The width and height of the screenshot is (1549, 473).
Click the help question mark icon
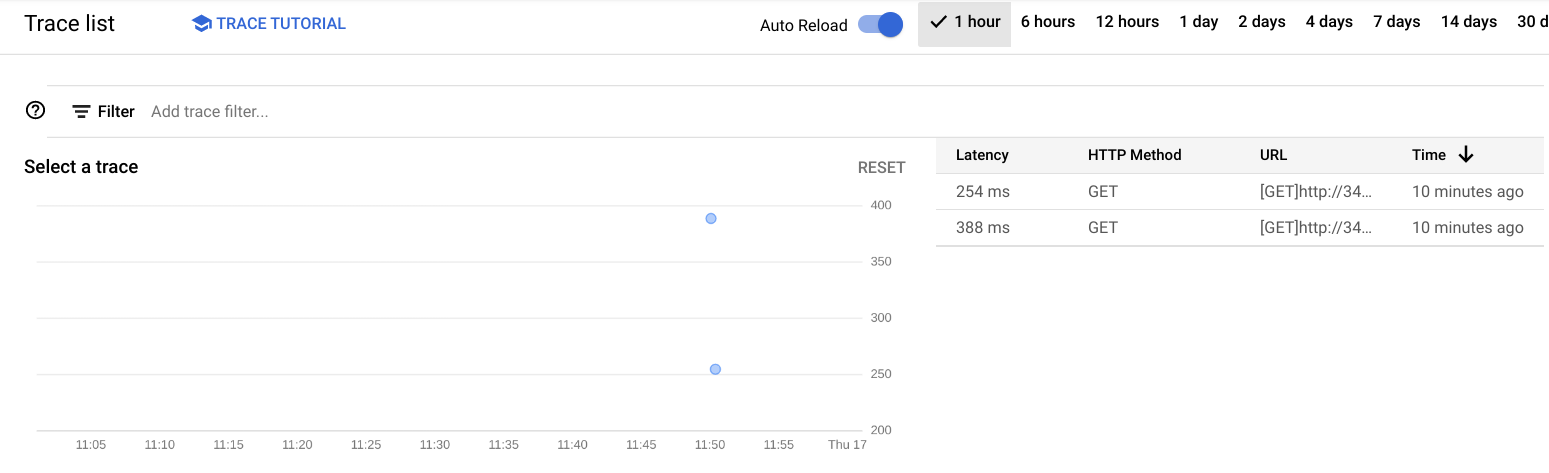tap(35, 111)
